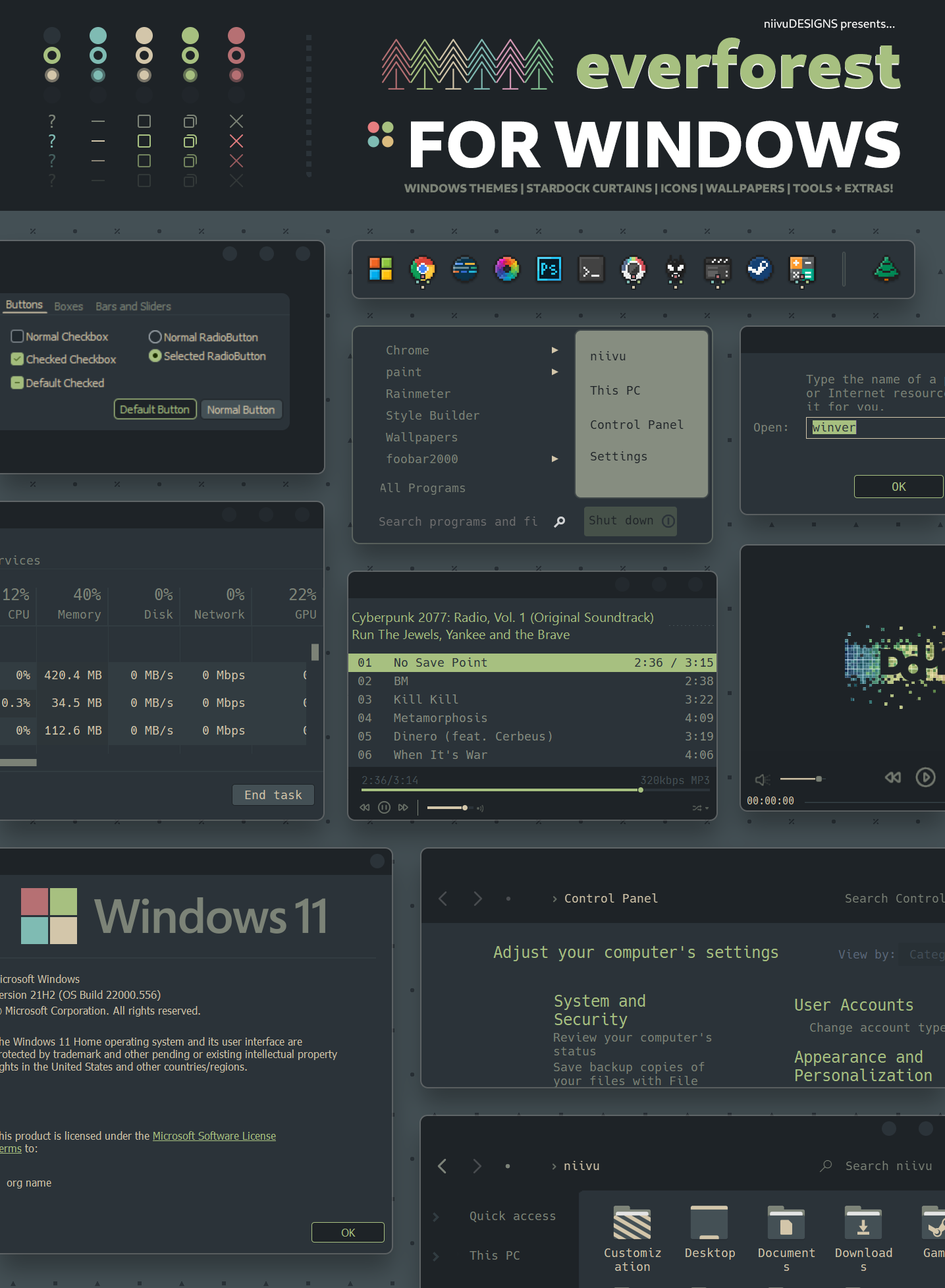Viewport: 945px width, 1288px height.
Task: Launch Photoshop icon in the dock
Action: pos(549,269)
